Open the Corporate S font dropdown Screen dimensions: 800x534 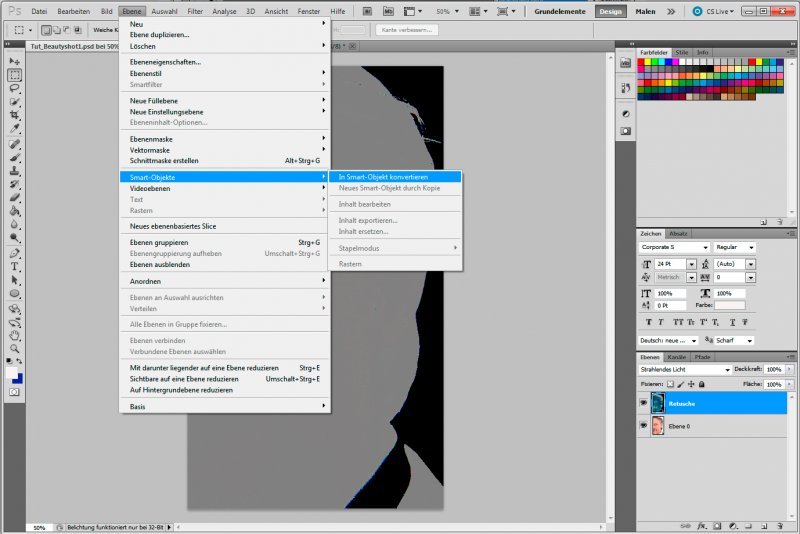[705, 247]
